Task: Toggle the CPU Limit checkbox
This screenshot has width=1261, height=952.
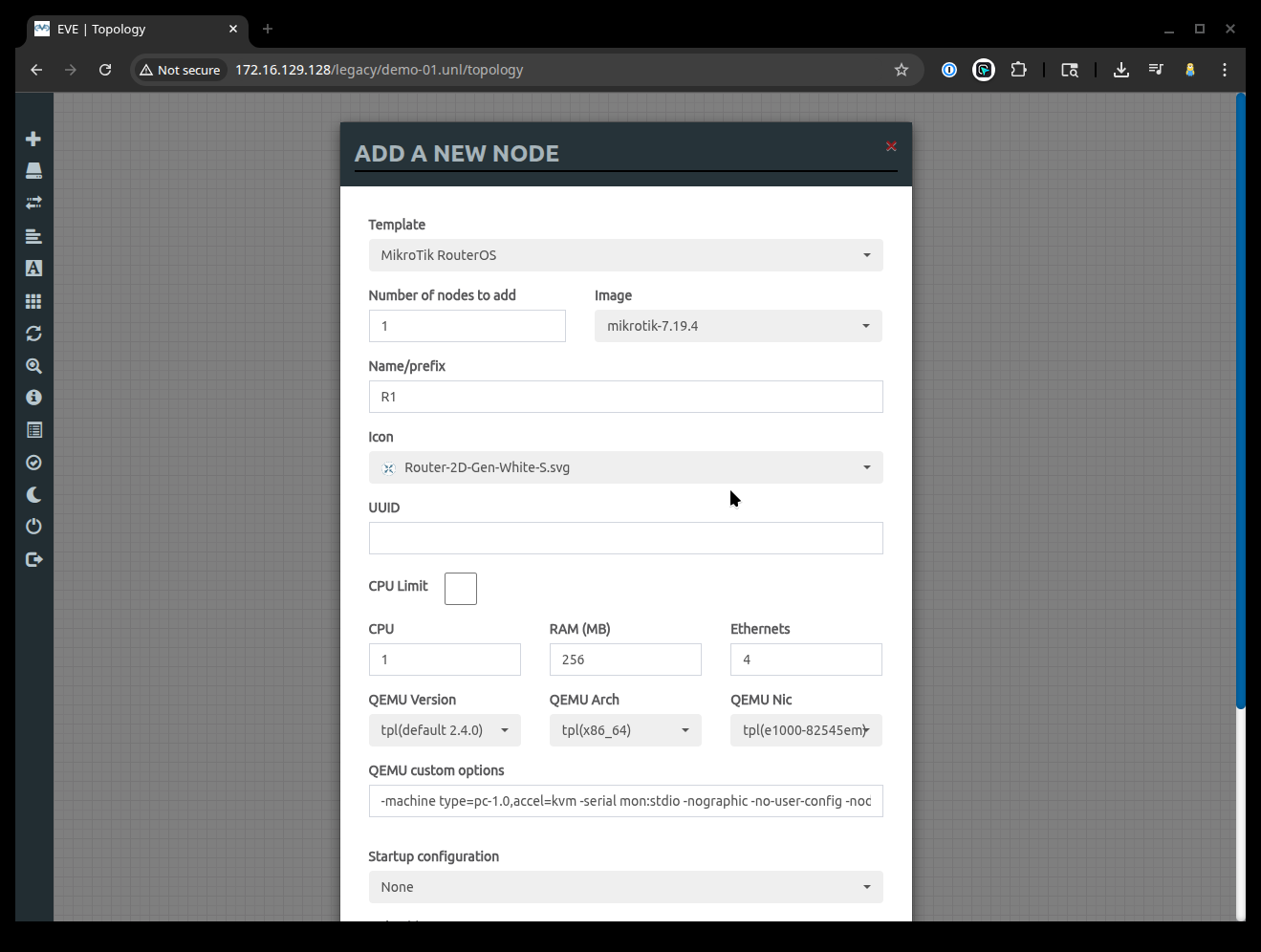Action: point(461,589)
